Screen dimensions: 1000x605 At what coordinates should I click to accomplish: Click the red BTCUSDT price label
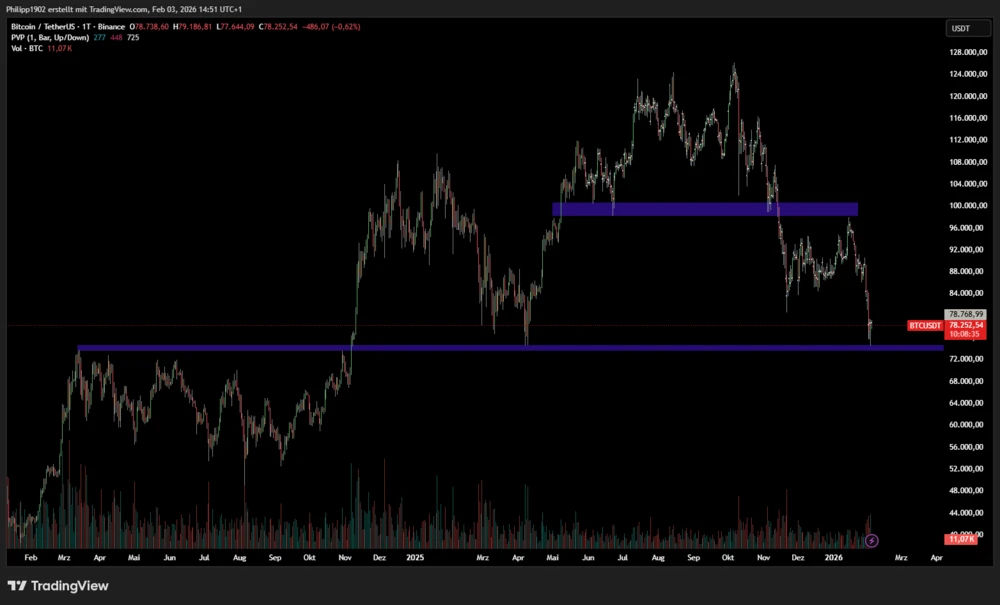pyautogui.click(x=925, y=326)
